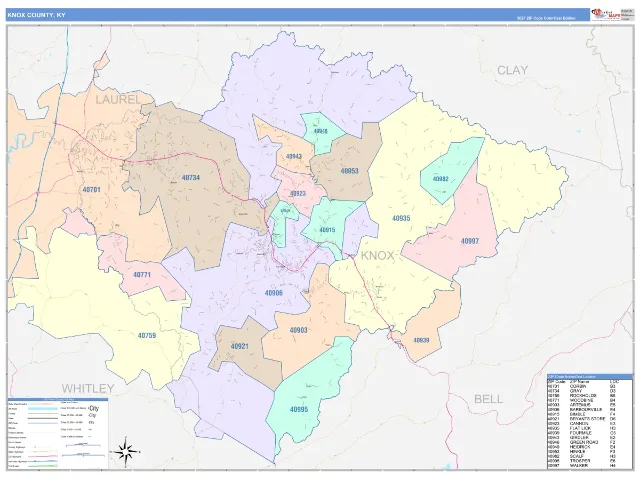The image size is (640, 480).
Task: Select the 40953 ZIP code label
Action: pos(349,171)
